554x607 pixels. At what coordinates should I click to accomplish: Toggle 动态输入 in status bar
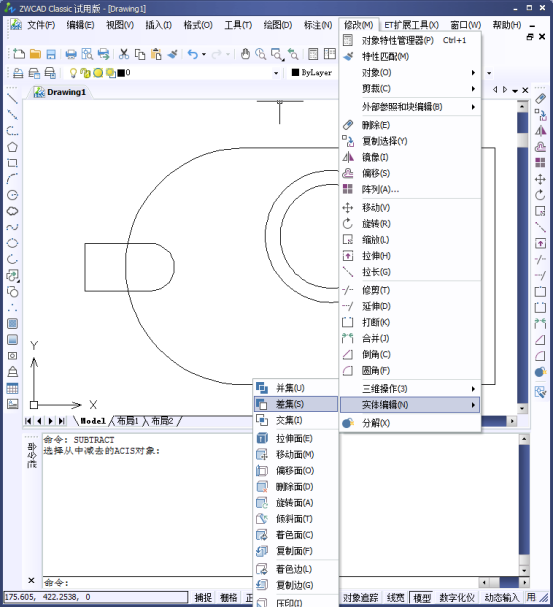(x=501, y=597)
